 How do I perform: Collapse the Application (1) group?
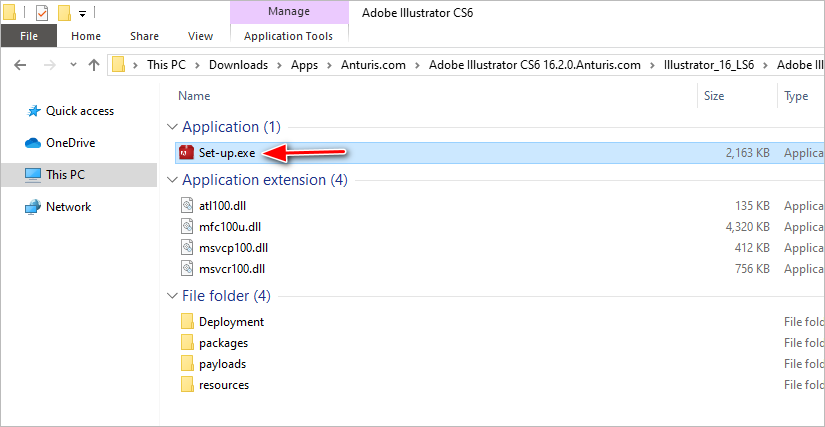coord(171,127)
